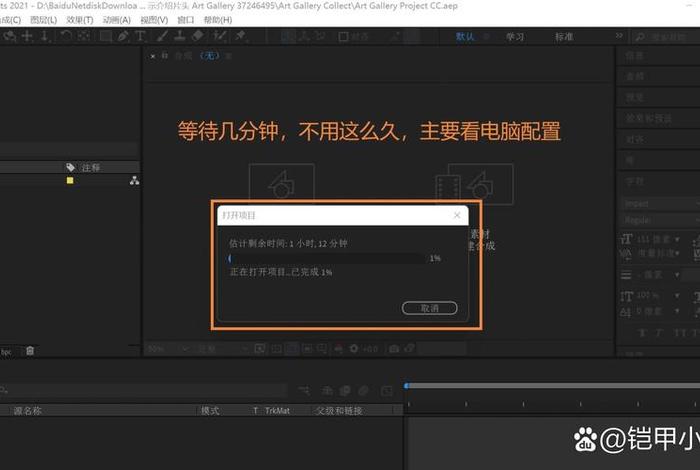This screenshot has width=700, height=470.
Task: Click the yellow label color swatch
Action: (x=70, y=180)
